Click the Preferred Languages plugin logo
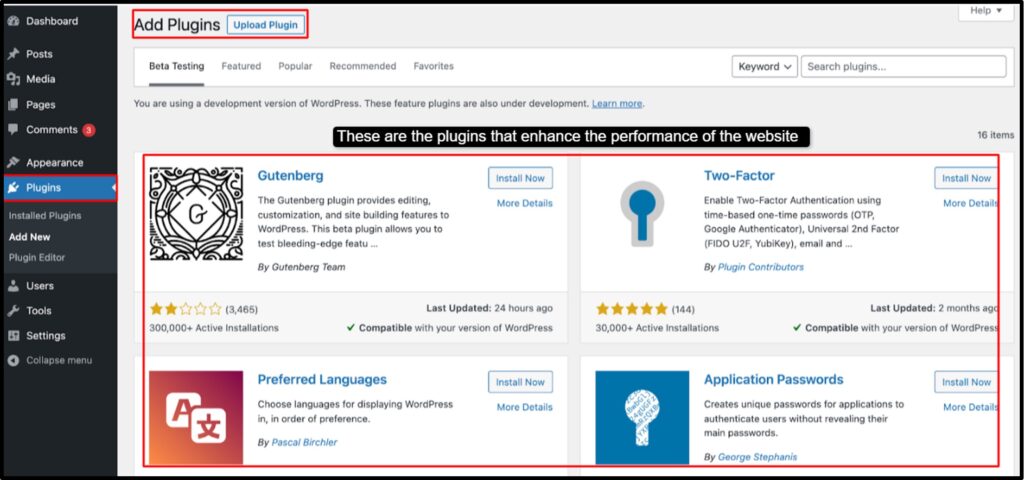 [196, 417]
